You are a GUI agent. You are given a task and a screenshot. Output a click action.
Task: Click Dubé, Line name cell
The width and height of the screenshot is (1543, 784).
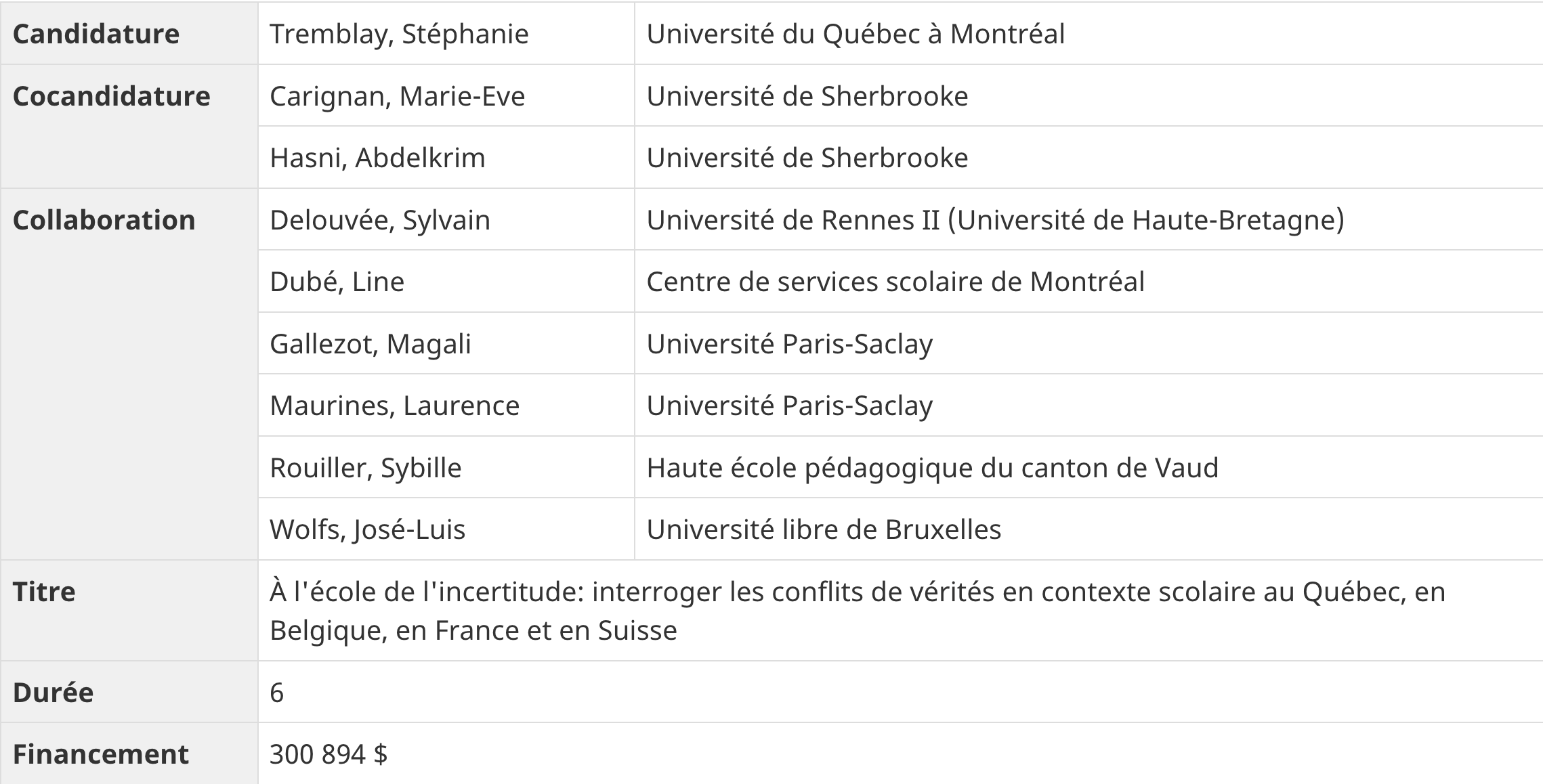pyautogui.click(x=337, y=282)
